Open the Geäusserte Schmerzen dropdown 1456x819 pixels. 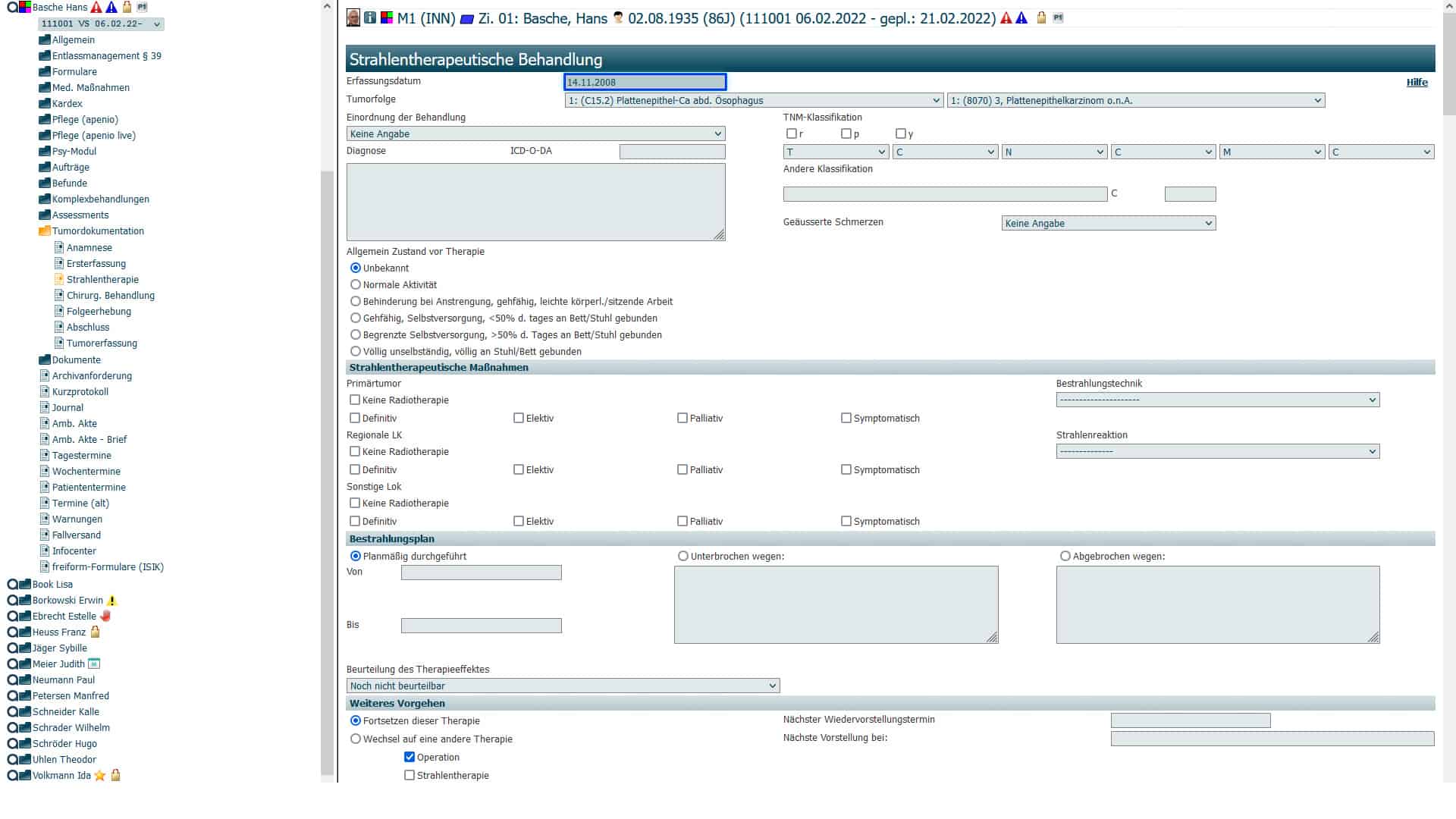point(1108,223)
